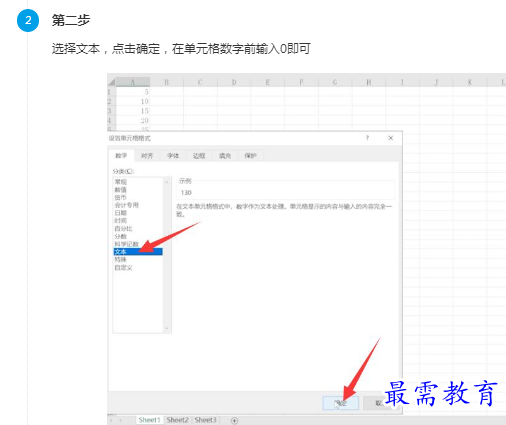Click the new sheet plus icon
This screenshot has width=506, height=425.
(234, 420)
